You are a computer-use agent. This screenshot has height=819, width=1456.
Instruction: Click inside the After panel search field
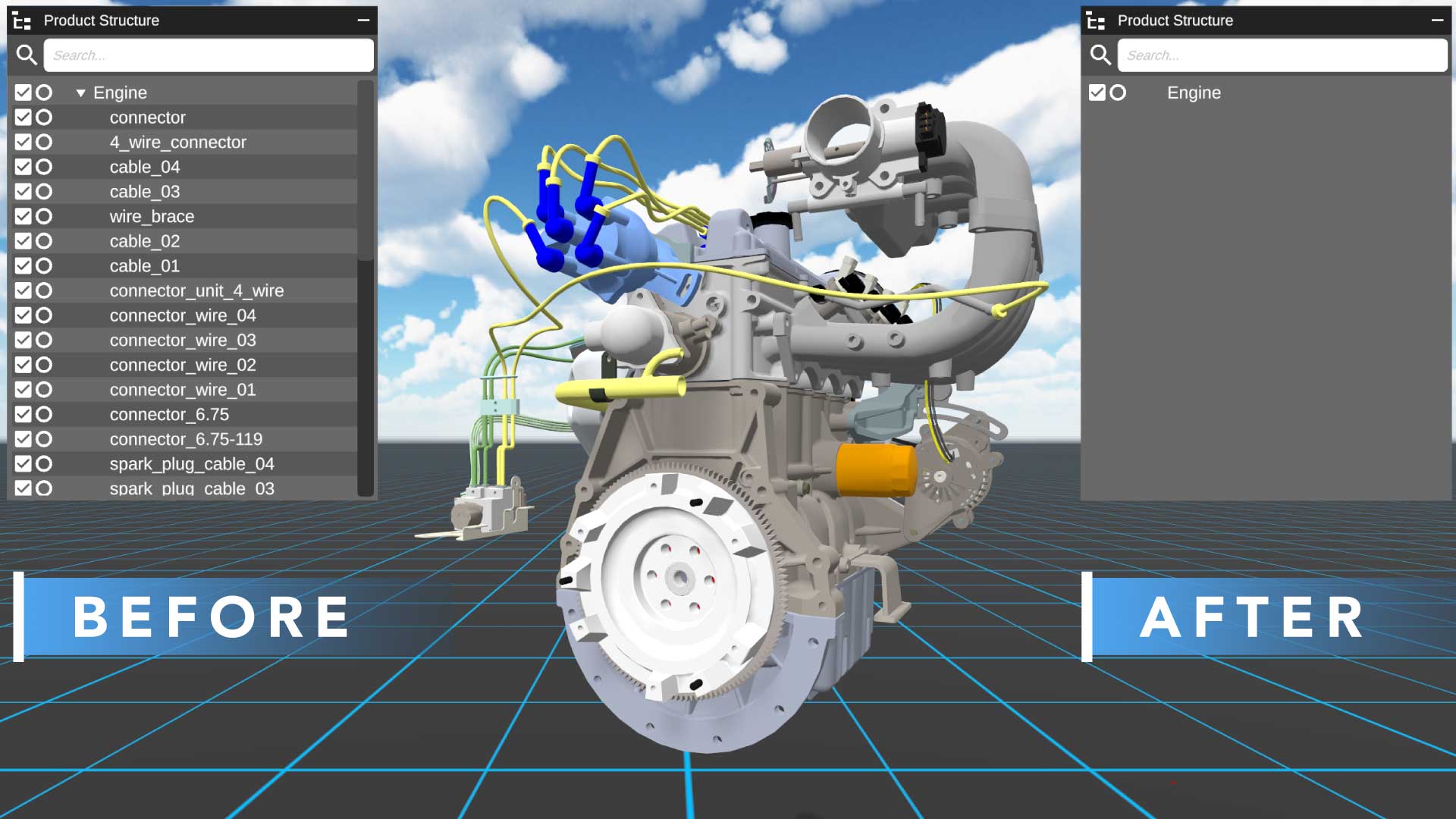[x=1282, y=55]
